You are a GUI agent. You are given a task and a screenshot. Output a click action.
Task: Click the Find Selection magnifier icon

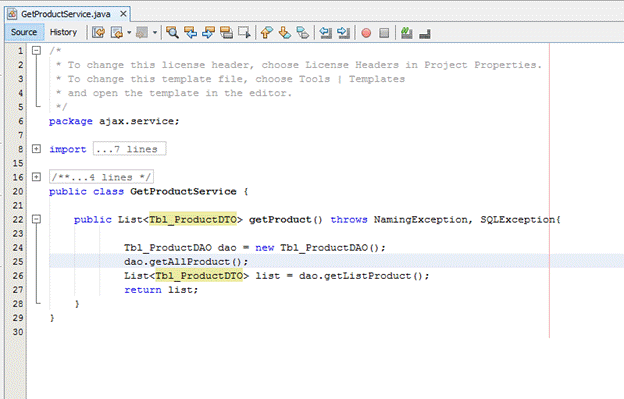tap(172, 33)
